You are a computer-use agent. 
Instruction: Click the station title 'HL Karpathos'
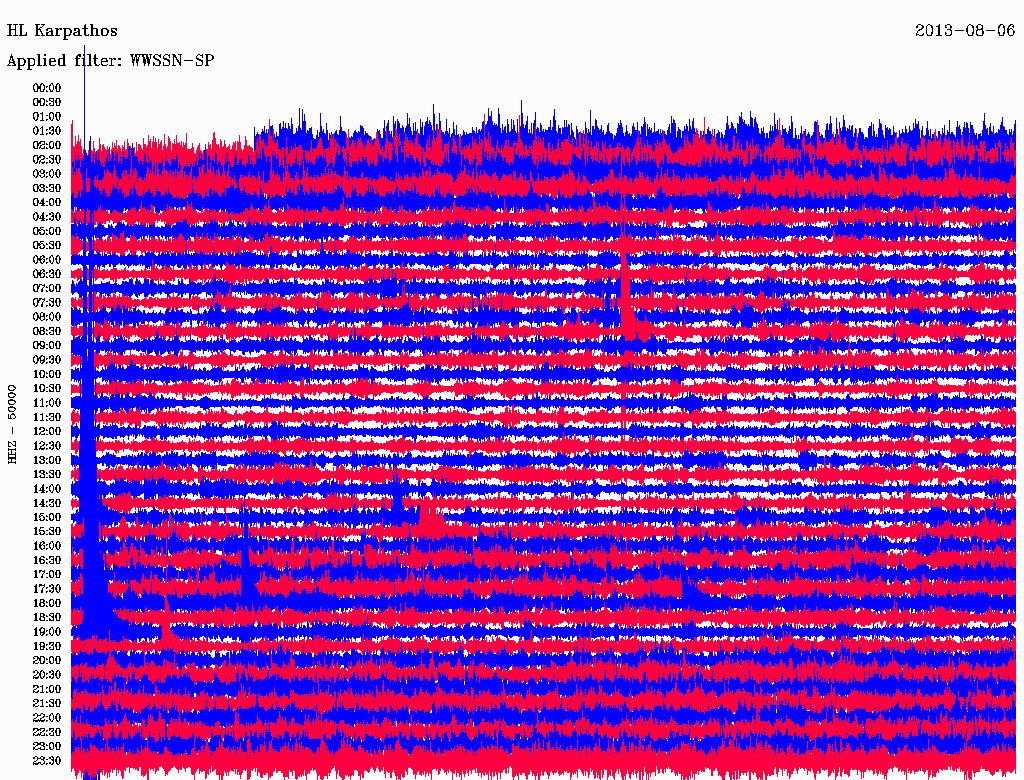click(62, 31)
